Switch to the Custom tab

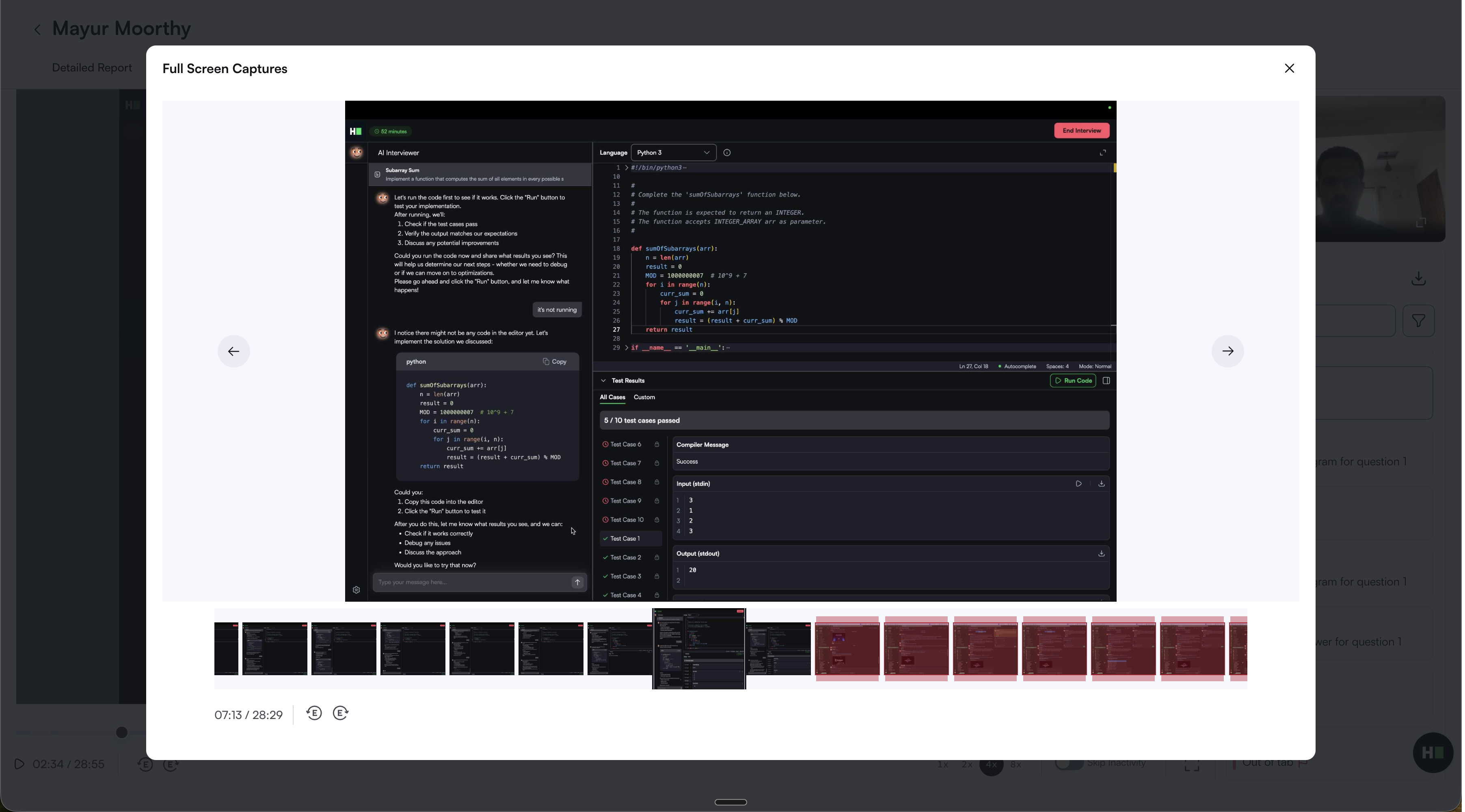click(645, 397)
